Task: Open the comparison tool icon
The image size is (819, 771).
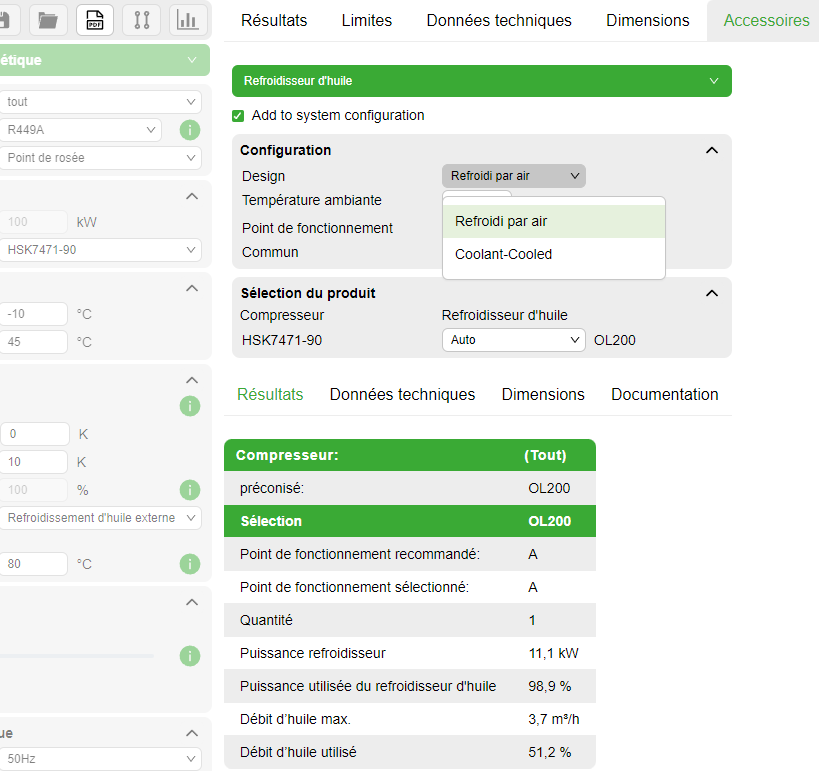Action: pyautogui.click(x=142, y=20)
